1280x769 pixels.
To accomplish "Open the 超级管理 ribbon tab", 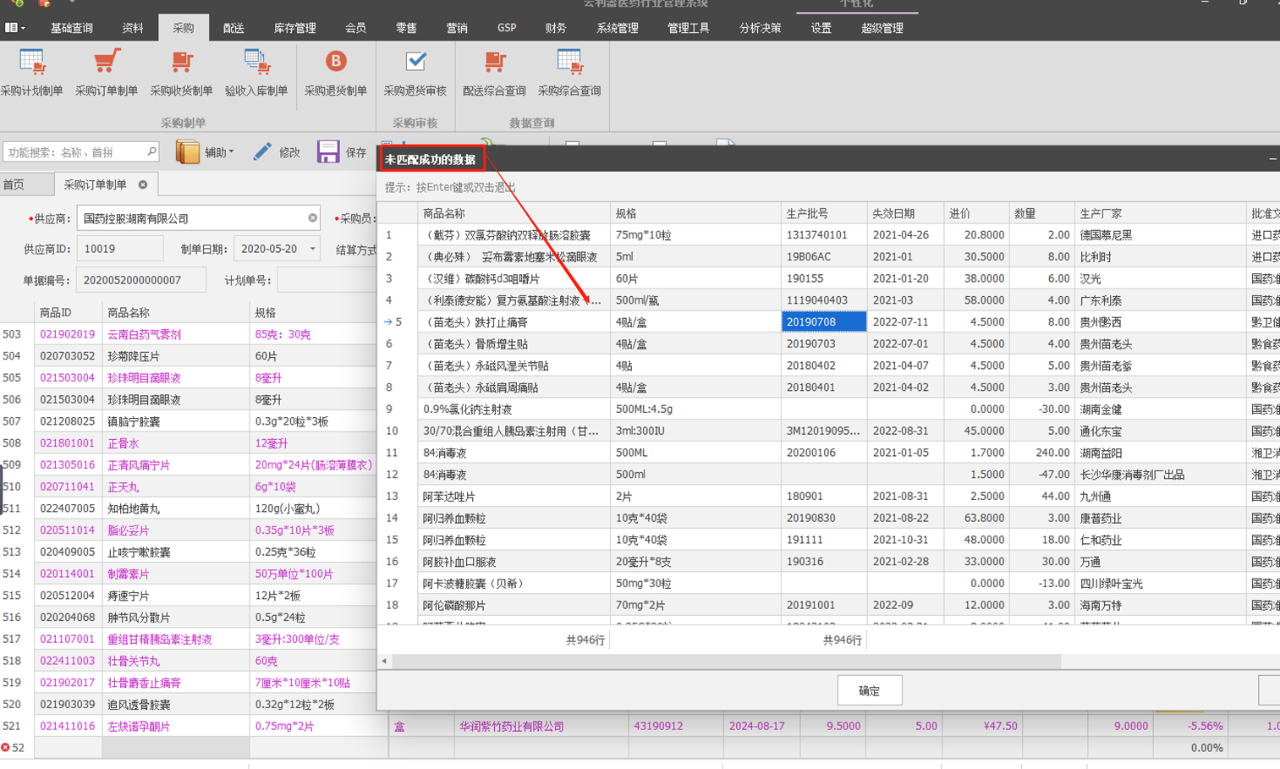I will [882, 28].
